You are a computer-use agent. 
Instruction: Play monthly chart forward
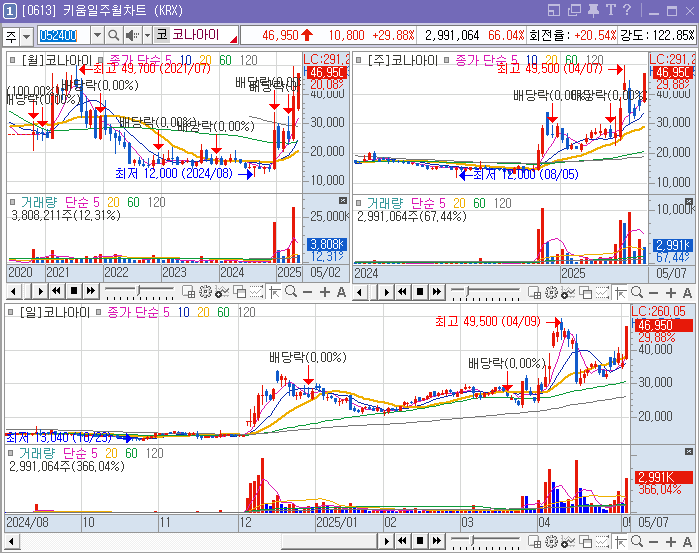click(40, 292)
